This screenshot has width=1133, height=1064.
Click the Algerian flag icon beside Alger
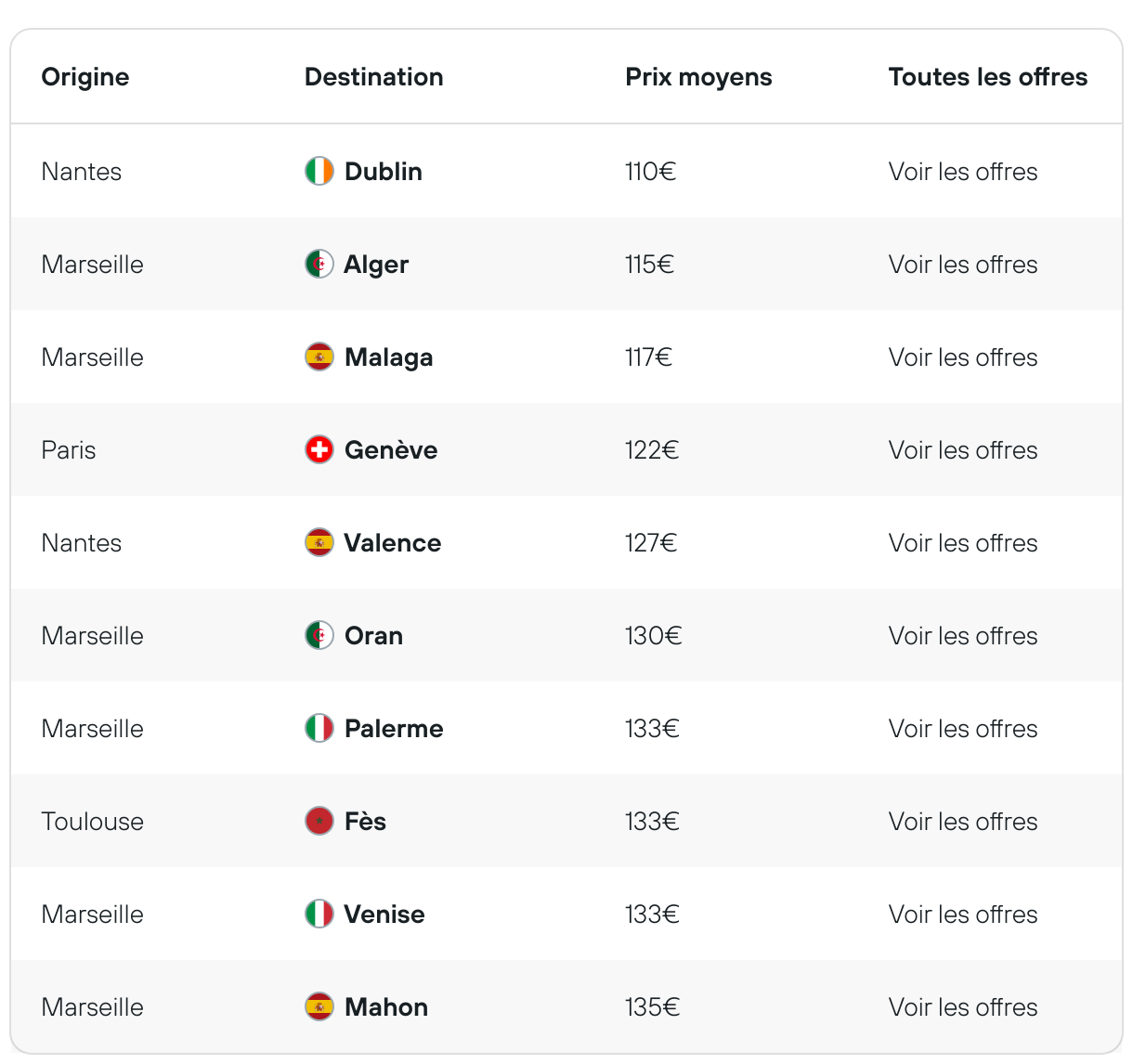point(319,264)
